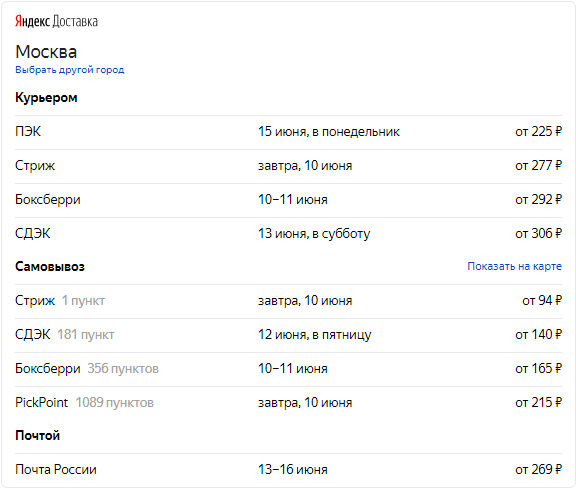Click 12 июня, в пятницу date text
Viewport: 576px width, 489px height.
(315, 335)
